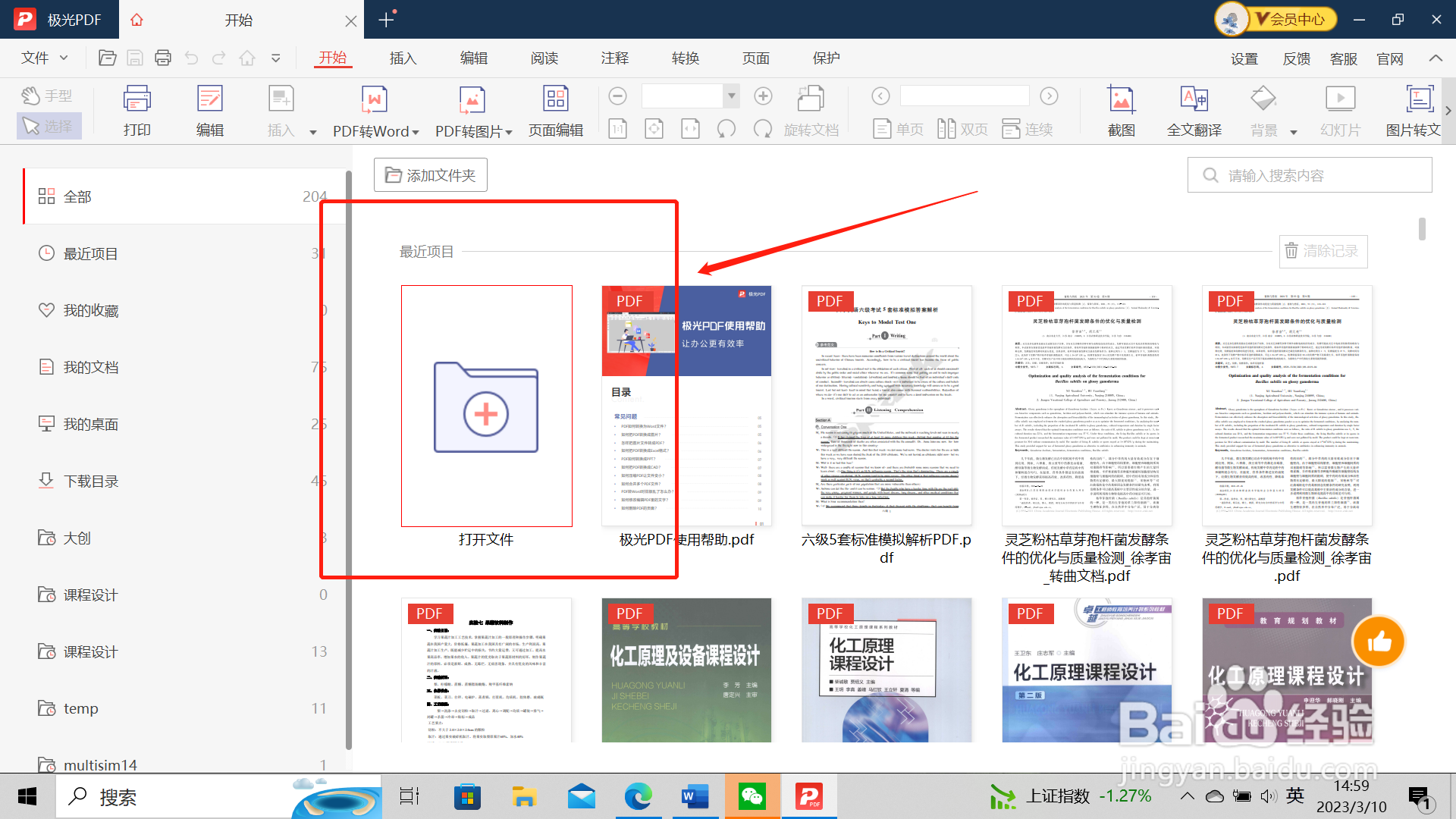Expand the File (文件) menu dropdown
The width and height of the screenshot is (1456, 819).
coord(44,58)
